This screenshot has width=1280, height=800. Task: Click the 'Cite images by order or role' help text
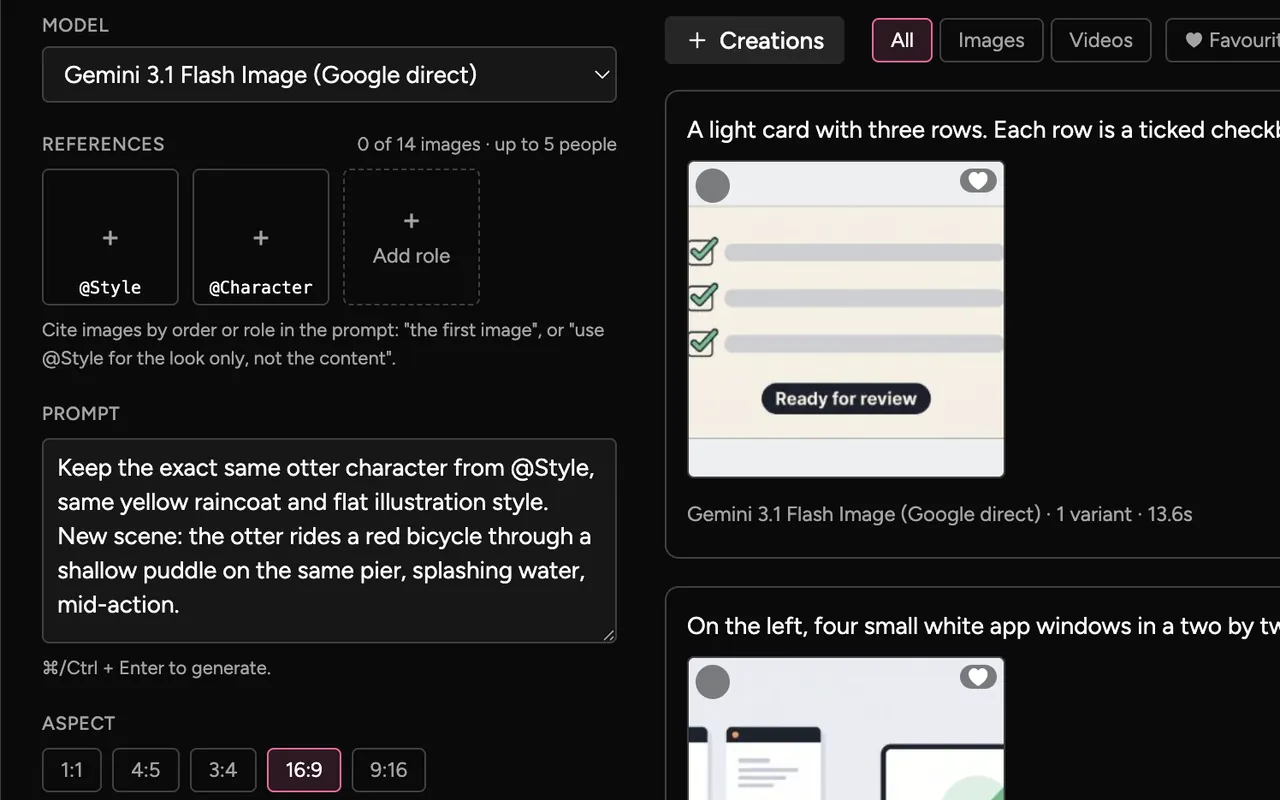tap(323, 344)
